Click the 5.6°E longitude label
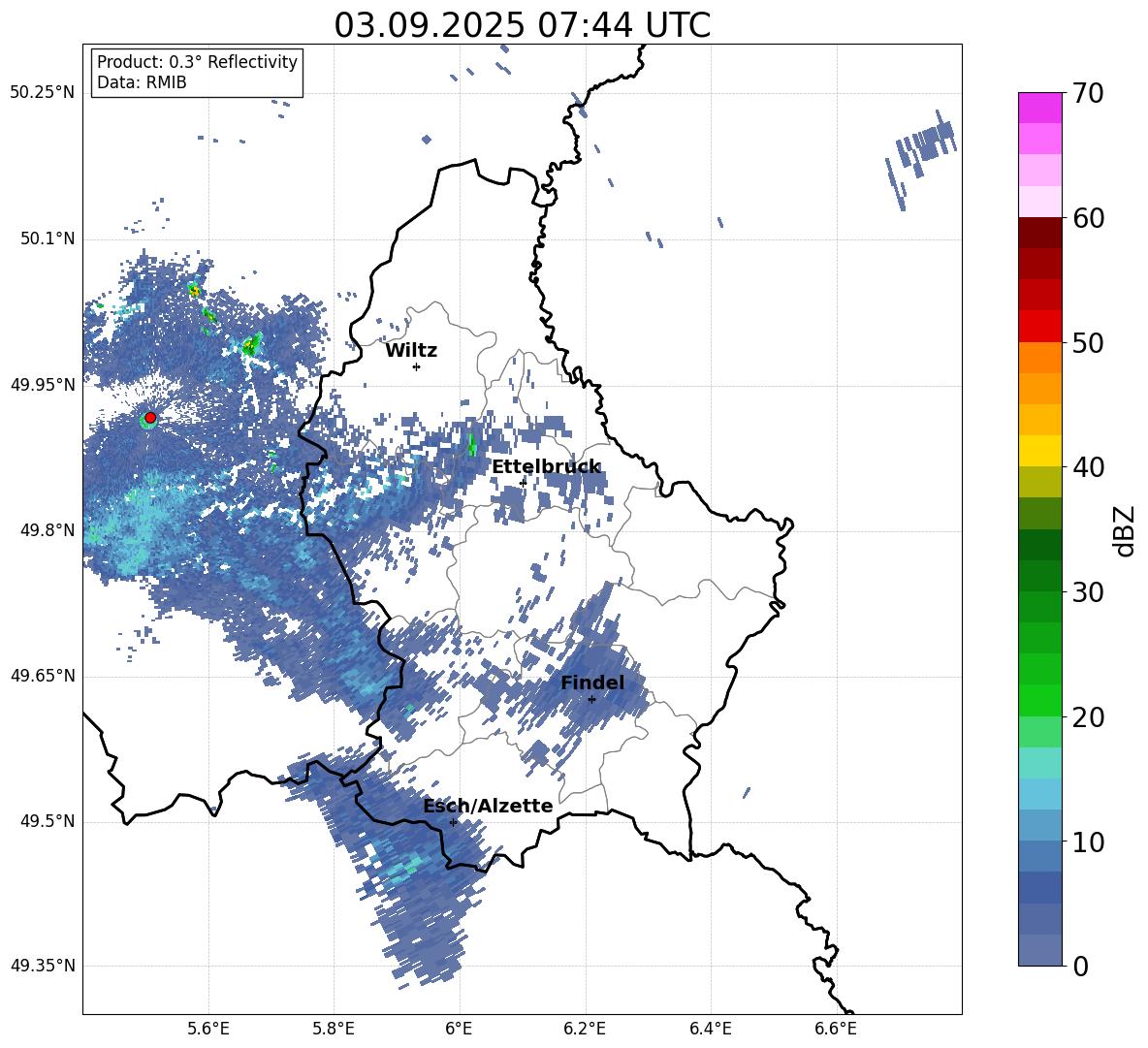The width and height of the screenshot is (1148, 1048). [x=208, y=1029]
